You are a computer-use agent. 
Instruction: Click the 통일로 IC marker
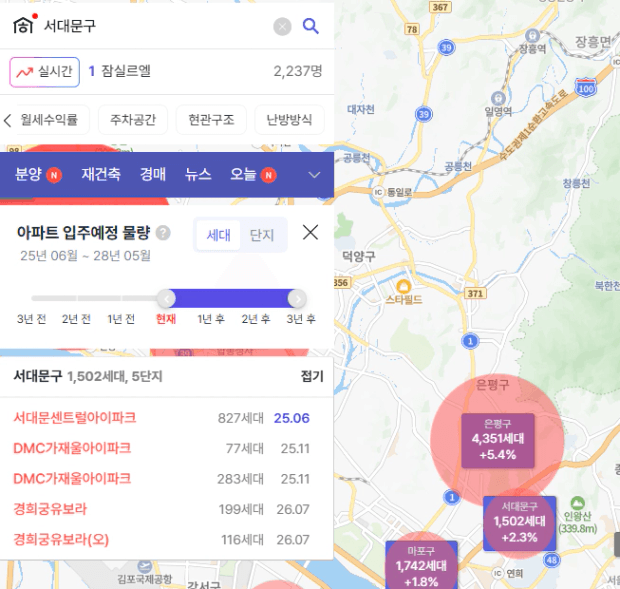[378, 192]
